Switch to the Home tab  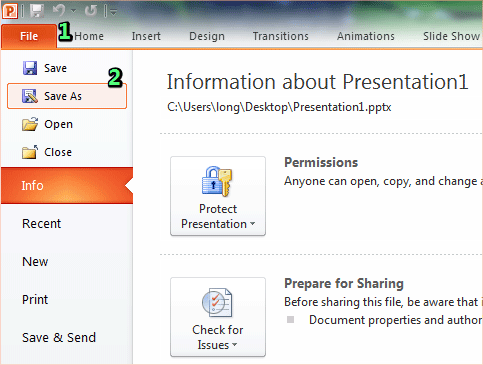tap(89, 36)
